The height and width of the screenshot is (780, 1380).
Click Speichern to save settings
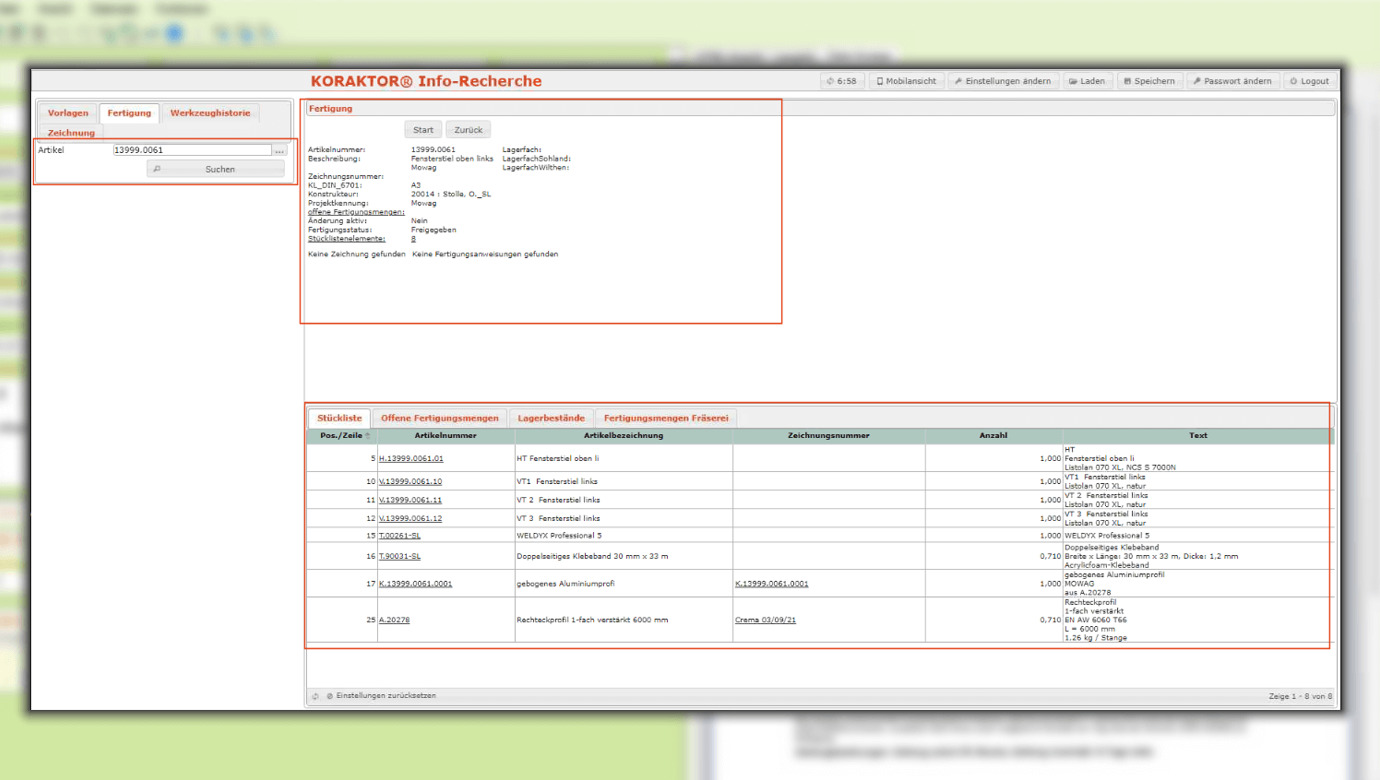(1148, 81)
